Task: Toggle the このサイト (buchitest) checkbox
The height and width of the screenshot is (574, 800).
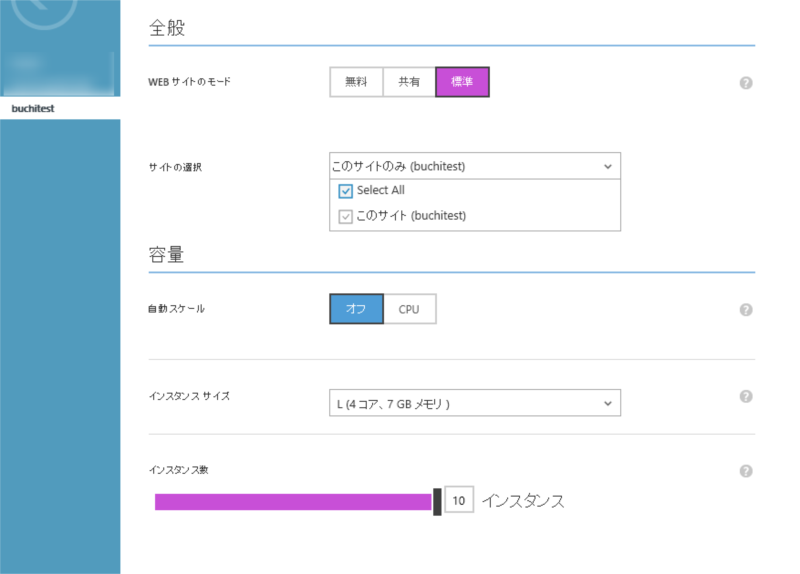Action: pos(346,216)
